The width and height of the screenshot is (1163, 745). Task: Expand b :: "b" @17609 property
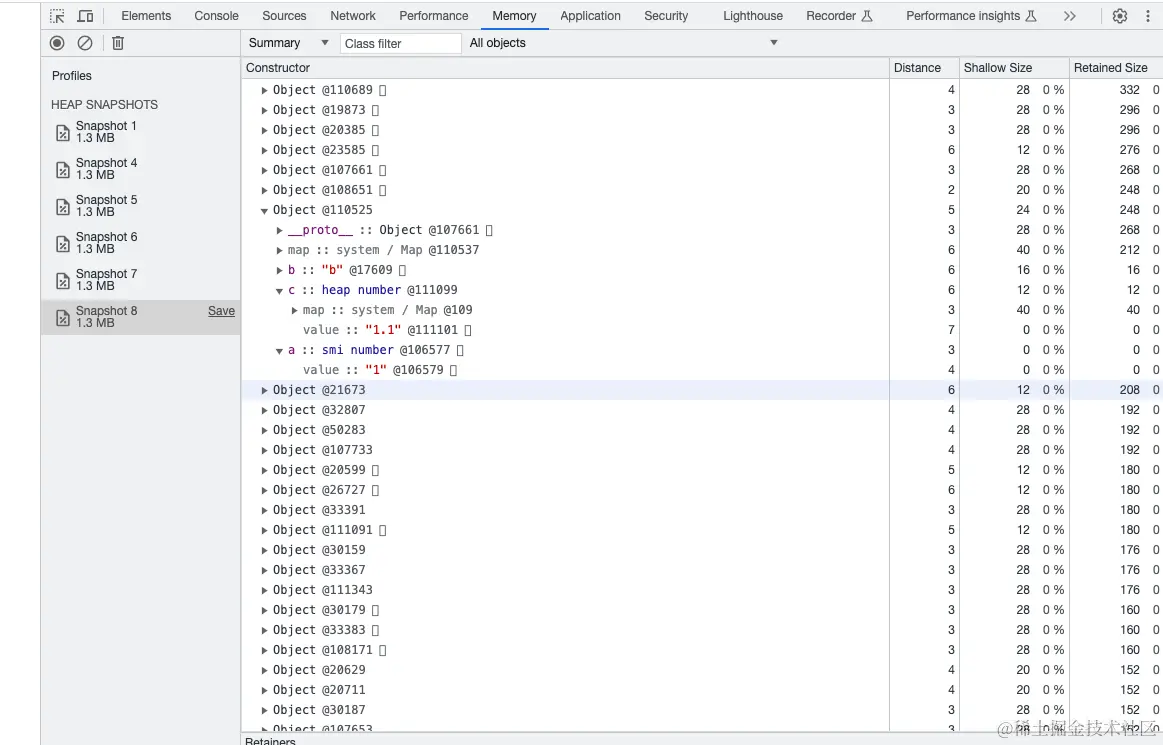pos(280,271)
